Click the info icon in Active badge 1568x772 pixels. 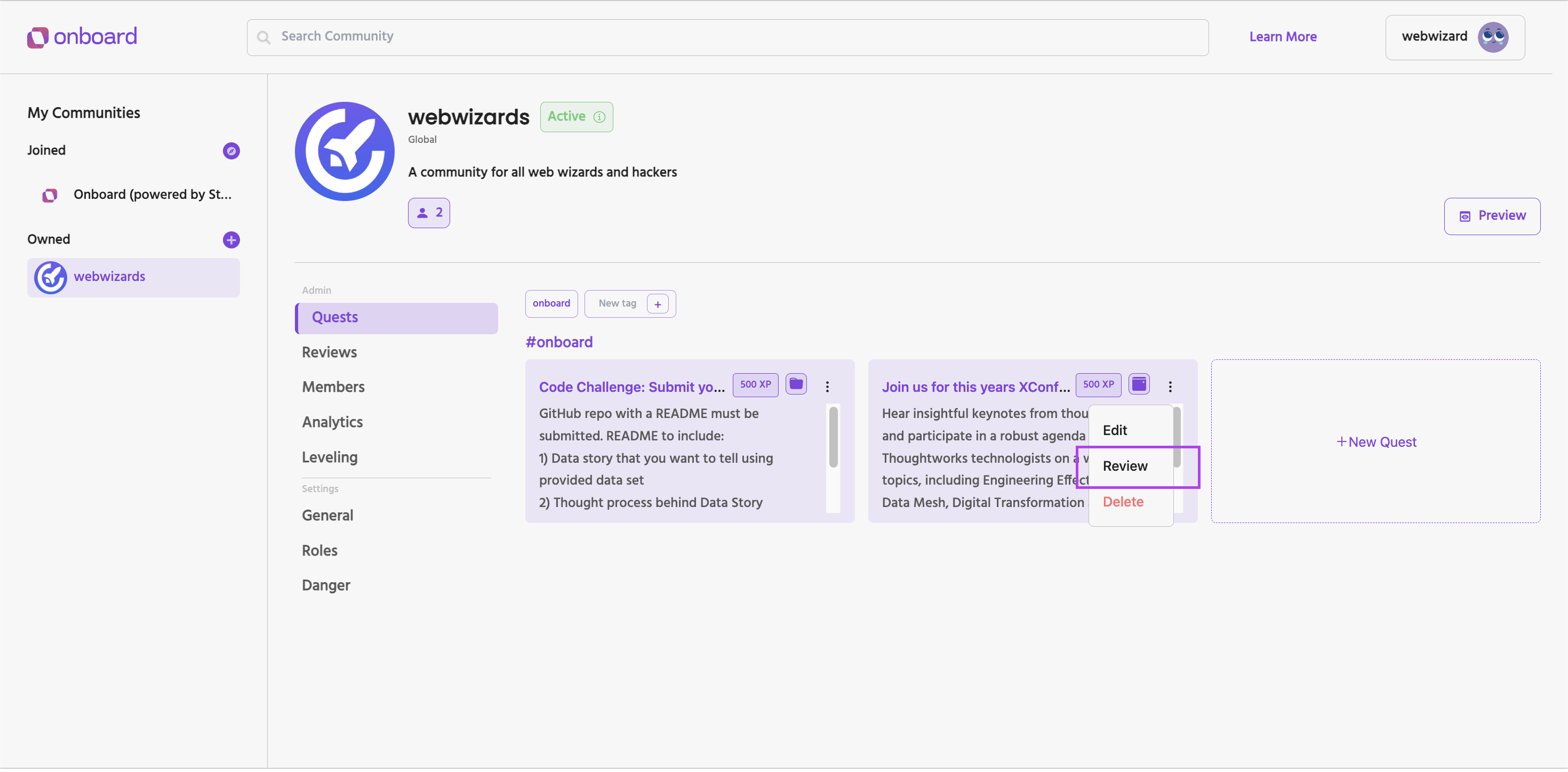(599, 117)
